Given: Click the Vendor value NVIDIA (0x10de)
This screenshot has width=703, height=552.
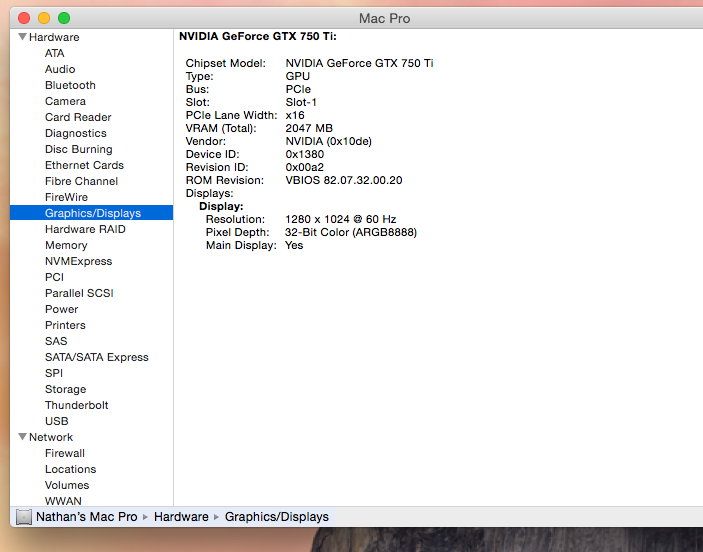Looking at the screenshot, I should click(329, 141).
